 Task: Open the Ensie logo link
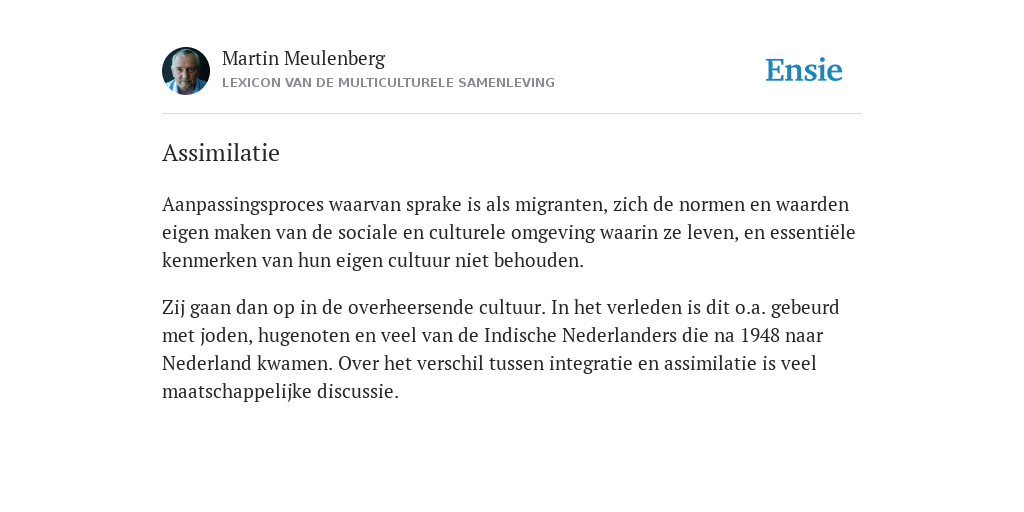coord(804,71)
